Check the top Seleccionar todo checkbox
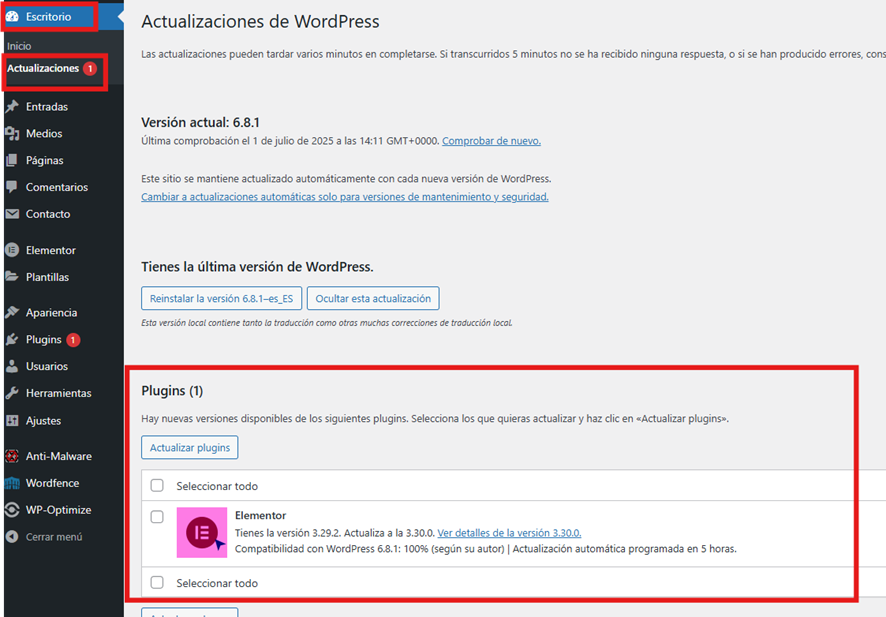886x617 pixels. (157, 485)
